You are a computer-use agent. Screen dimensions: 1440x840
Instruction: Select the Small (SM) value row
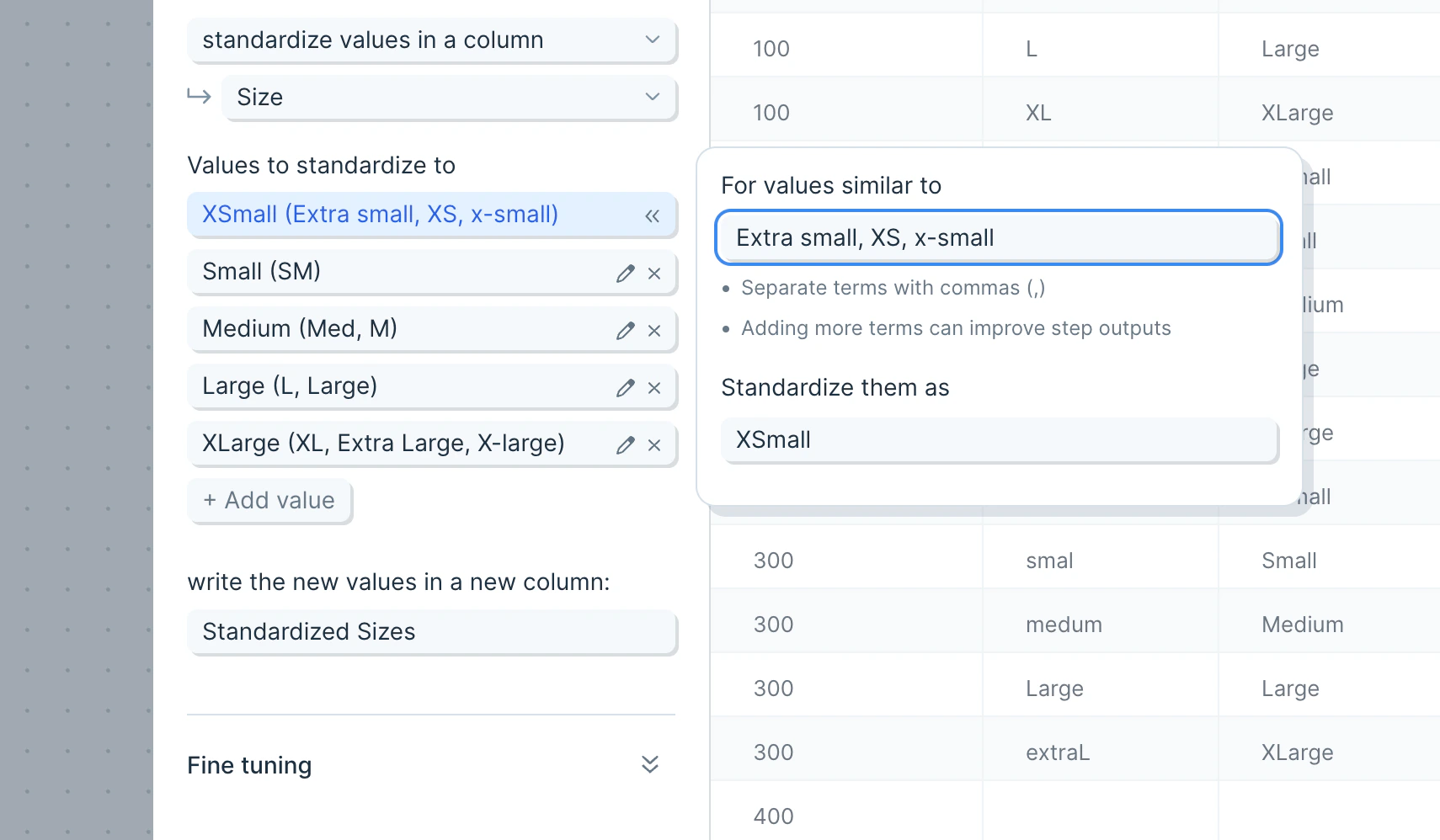pyautogui.click(x=396, y=272)
